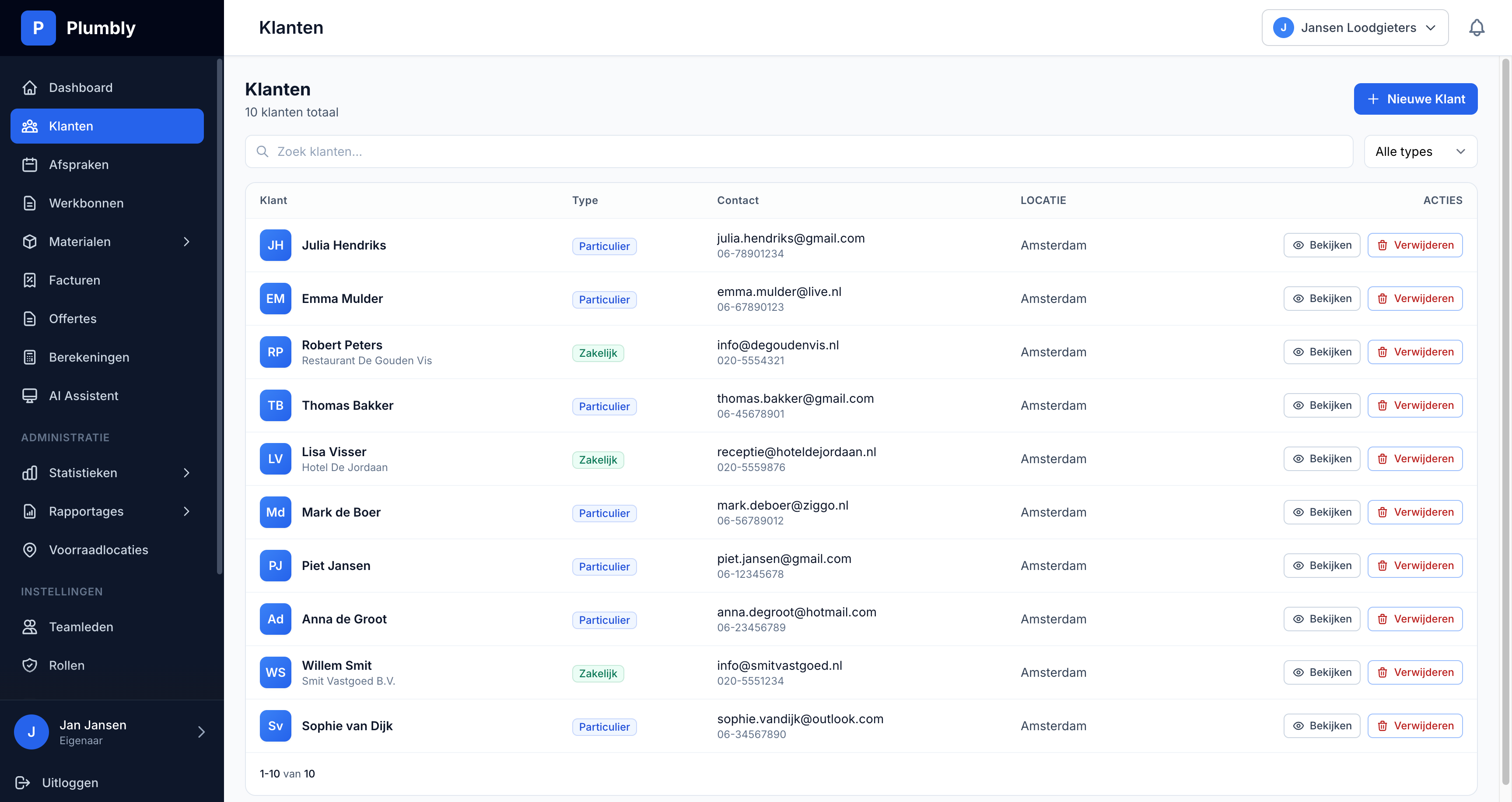Expand the Statistieken submenu chevron
The width and height of the screenshot is (1512, 802).
[x=187, y=473]
